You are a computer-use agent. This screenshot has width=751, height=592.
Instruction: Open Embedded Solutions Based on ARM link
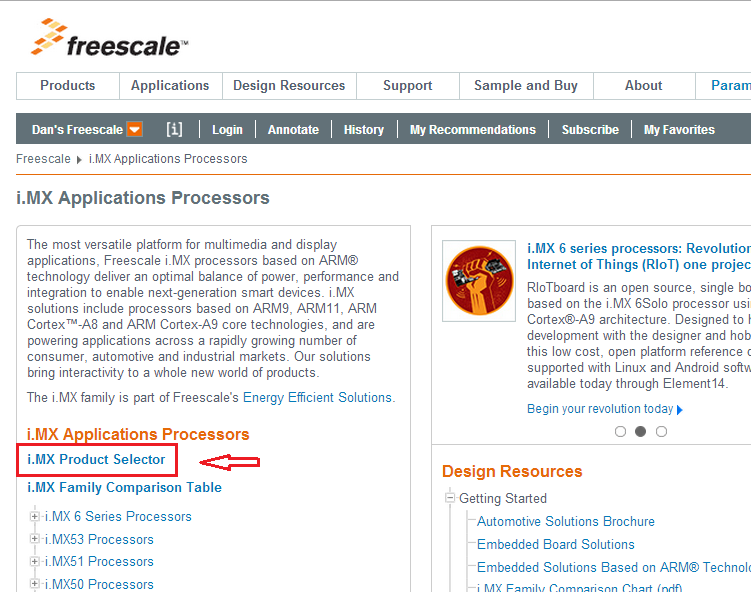pyautogui.click(x=614, y=568)
